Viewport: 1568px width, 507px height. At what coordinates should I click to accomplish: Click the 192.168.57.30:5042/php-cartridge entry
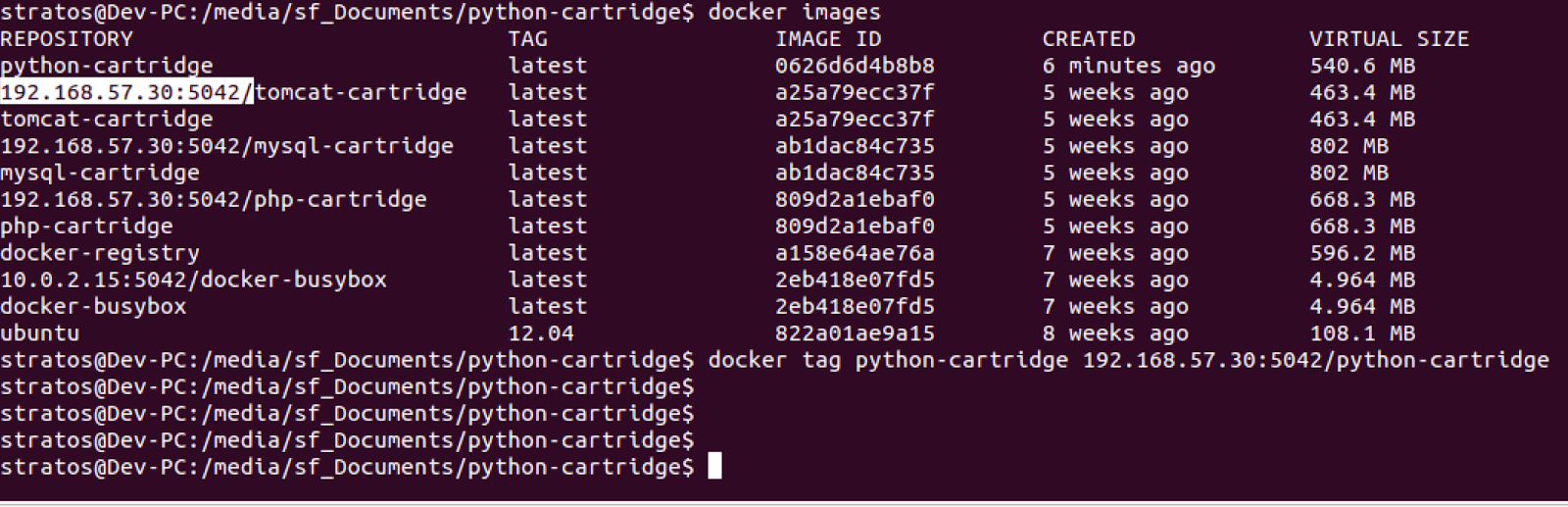click(214, 199)
